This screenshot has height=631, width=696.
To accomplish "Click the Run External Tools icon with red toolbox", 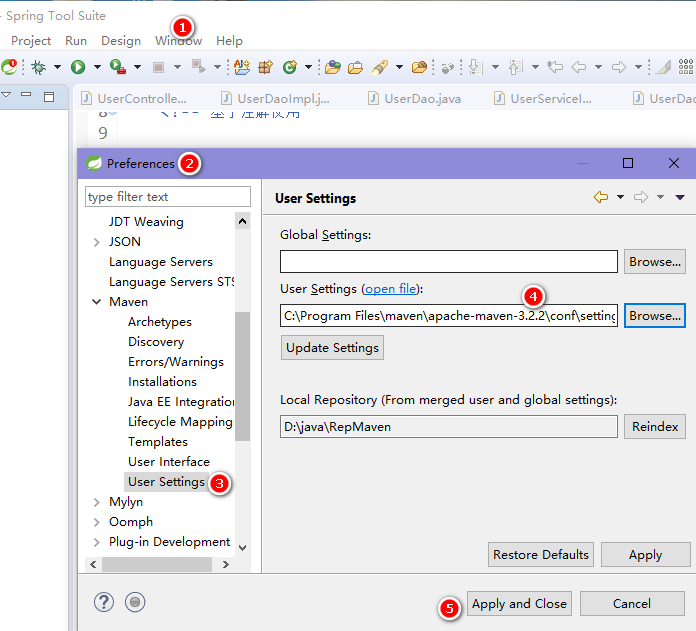I will click(118, 67).
